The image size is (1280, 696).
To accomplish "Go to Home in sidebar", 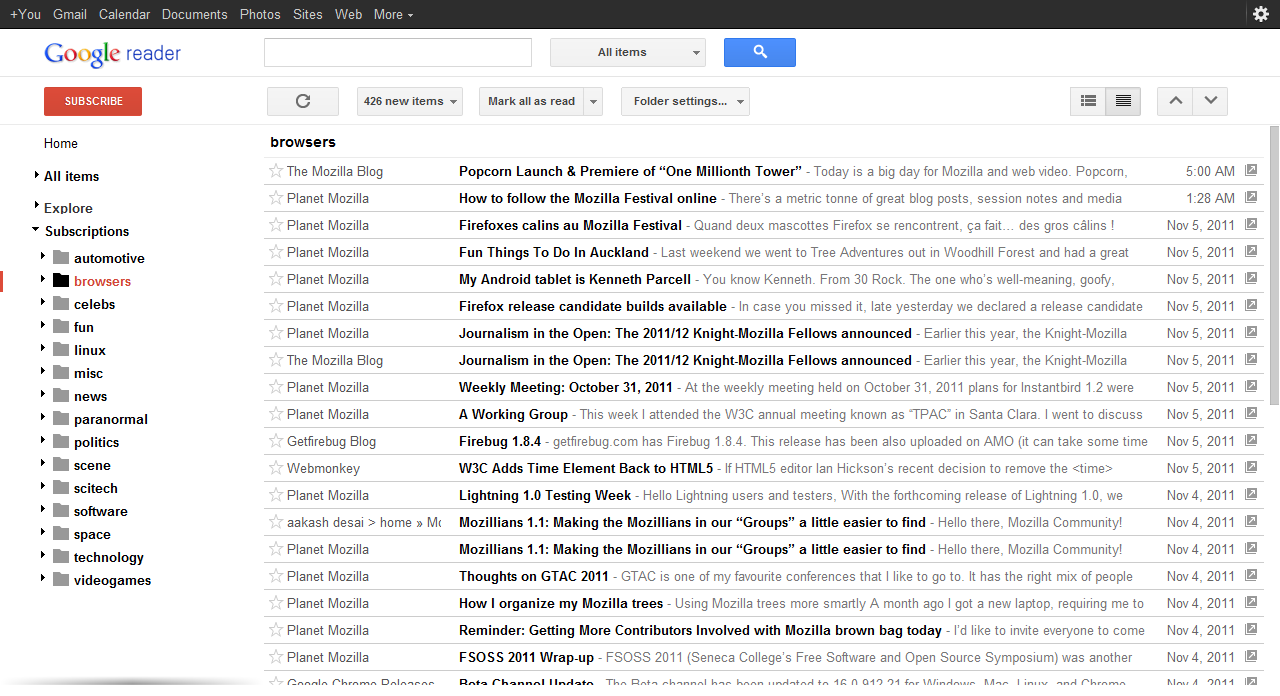I will [x=61, y=143].
